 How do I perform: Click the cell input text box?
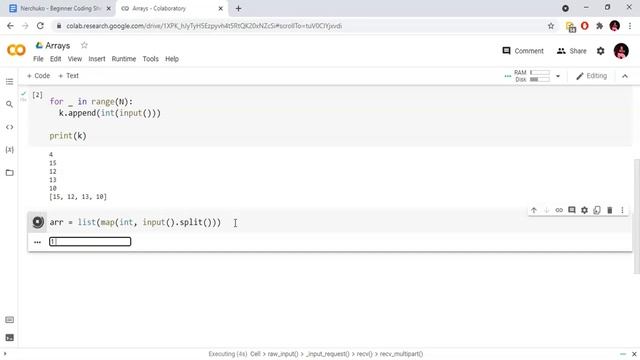coord(90,242)
